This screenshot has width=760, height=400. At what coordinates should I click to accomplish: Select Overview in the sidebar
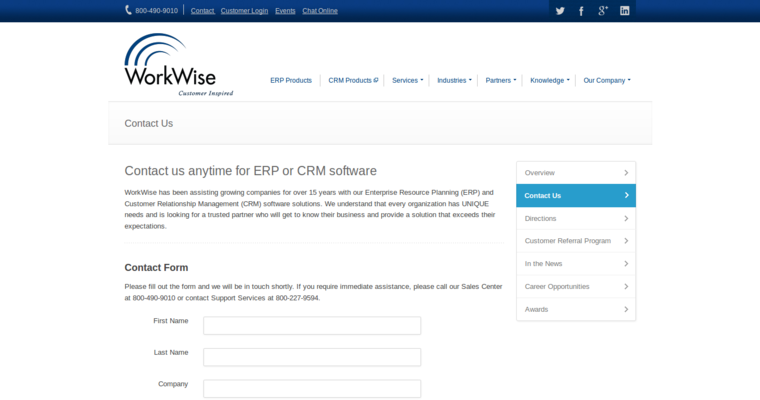576,173
